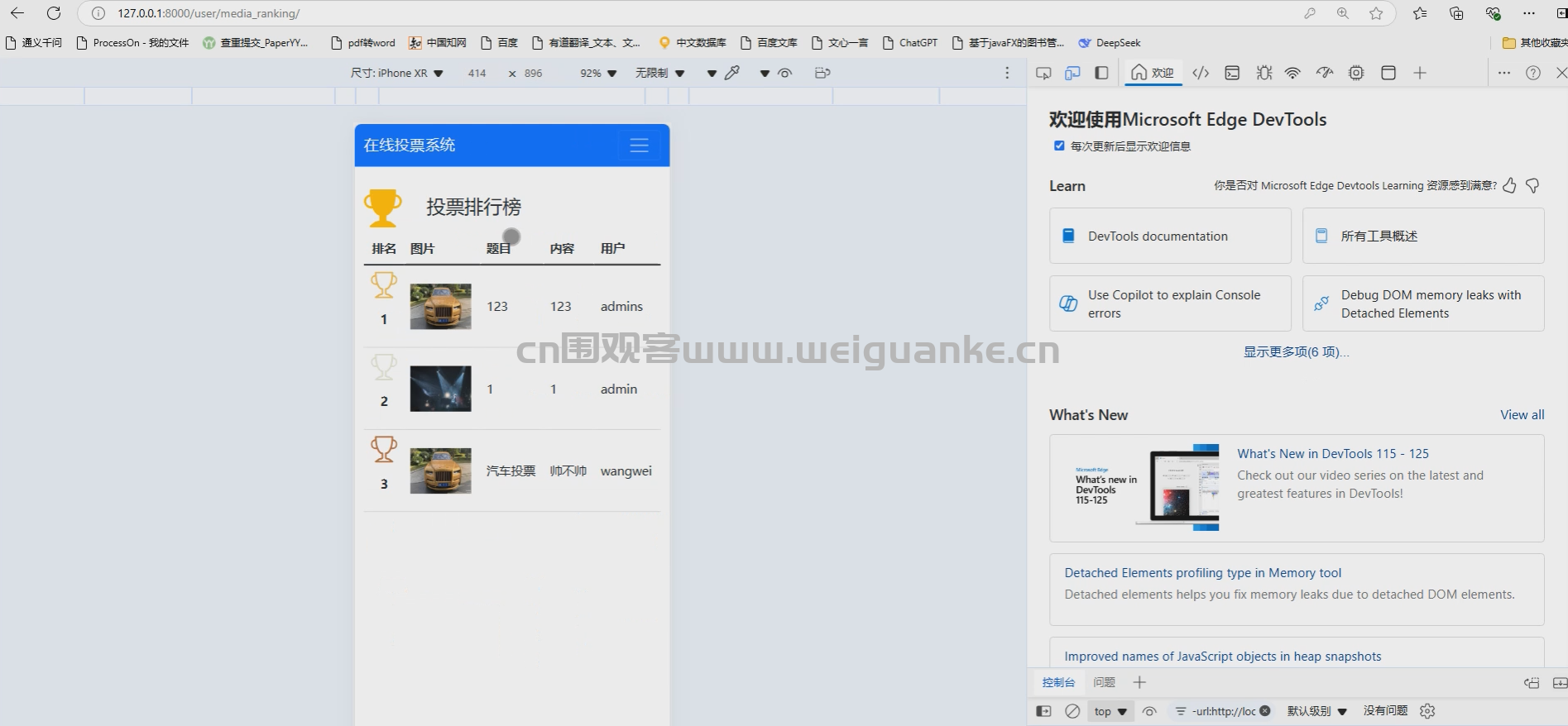Viewport: 1568px width, 726px height.
Task: Open the 无限制 throttling dropdown
Action: point(659,73)
